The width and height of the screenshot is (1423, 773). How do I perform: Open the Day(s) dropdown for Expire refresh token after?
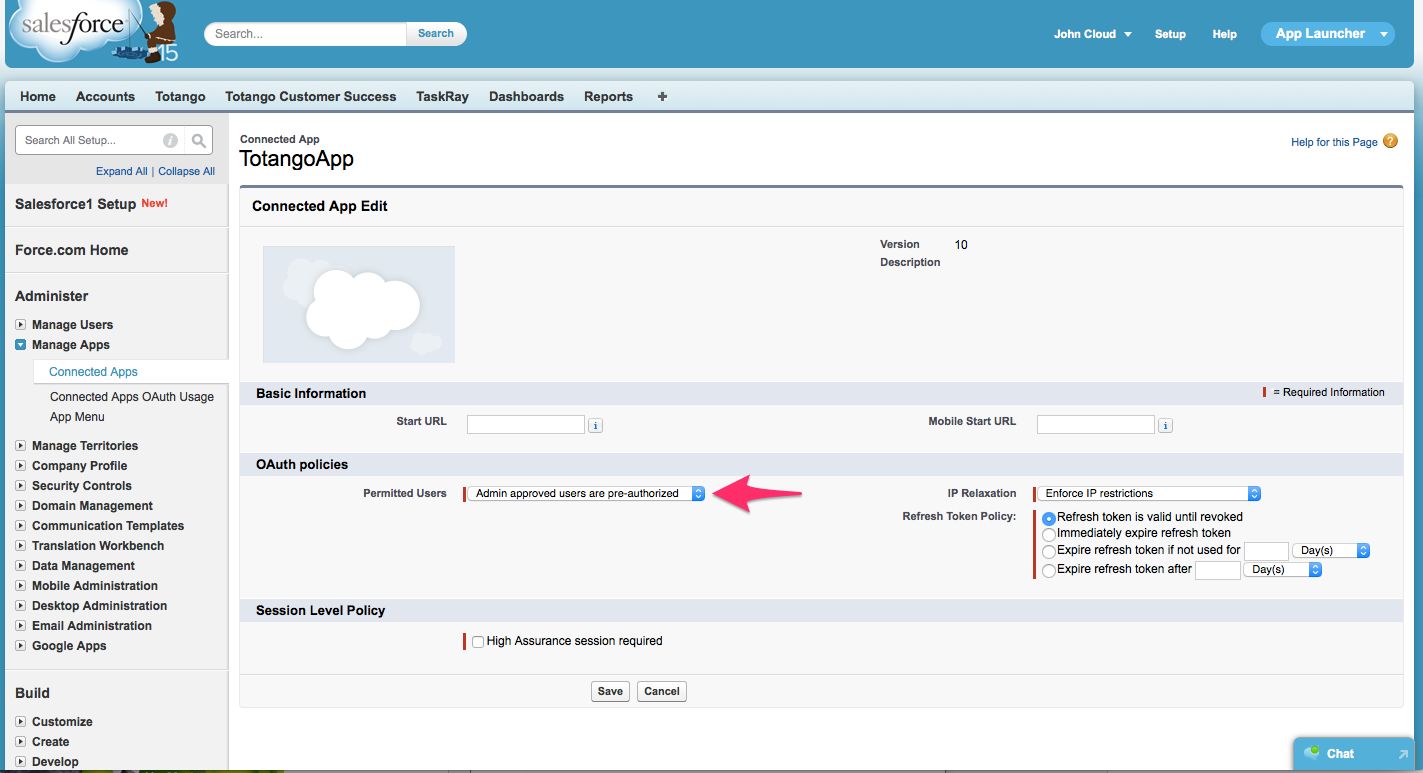[x=1283, y=569]
